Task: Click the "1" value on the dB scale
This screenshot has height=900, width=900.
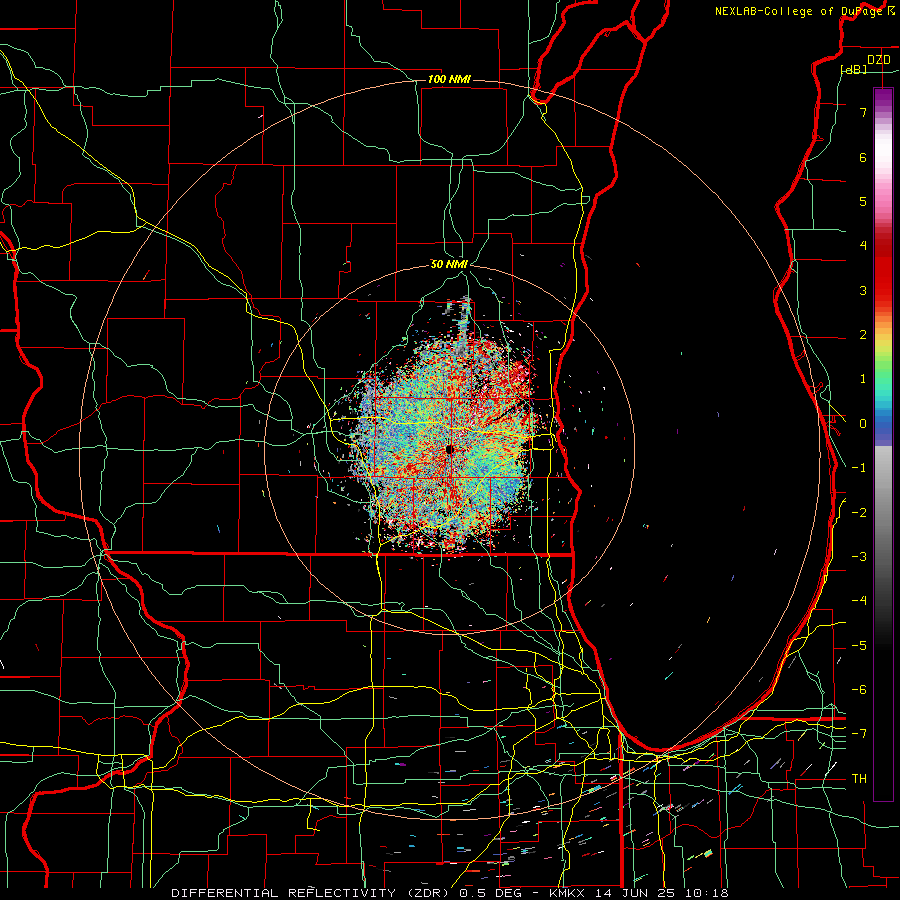Action: pyautogui.click(x=863, y=379)
